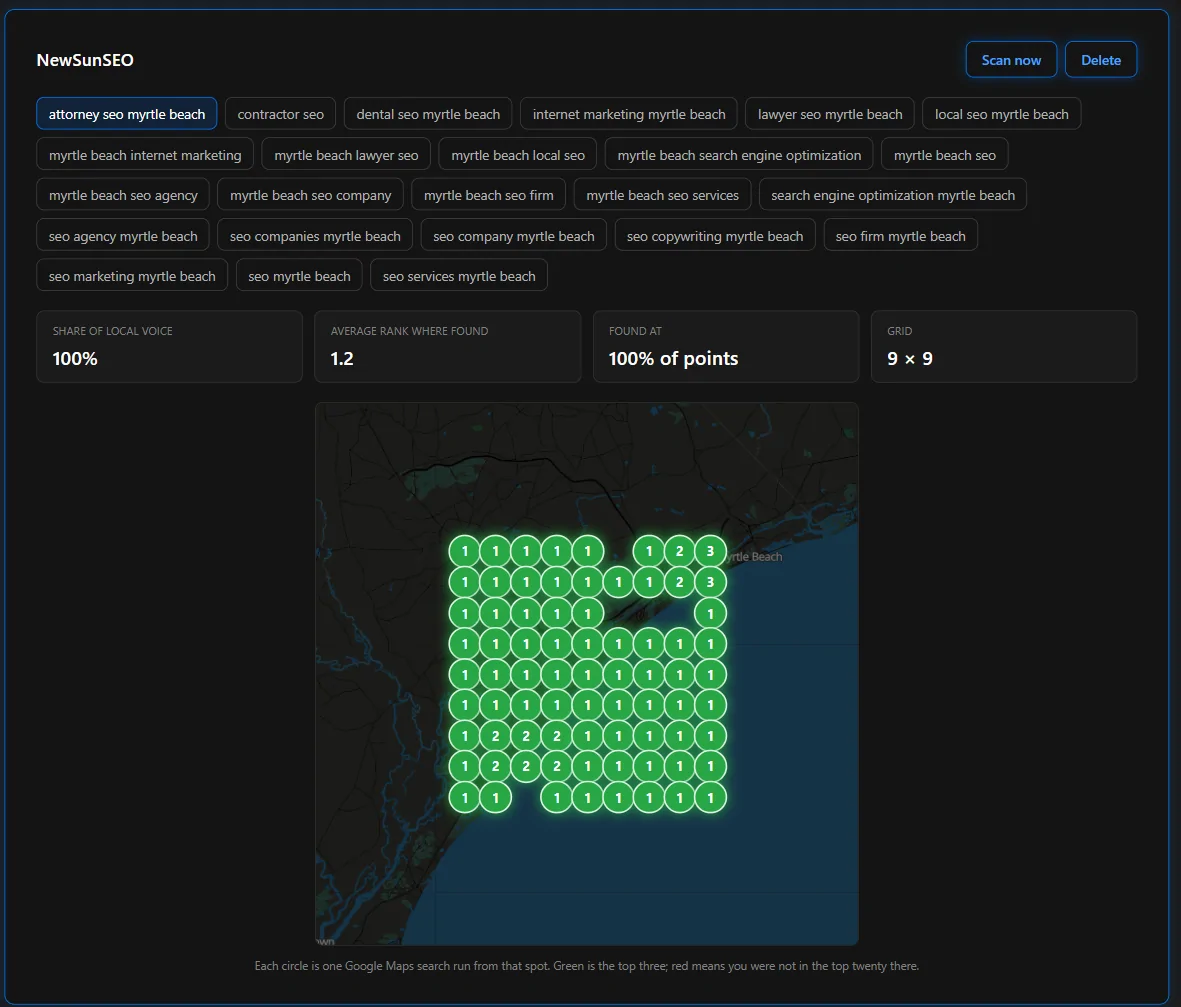Select seo services myrtle beach keyword

click(459, 276)
